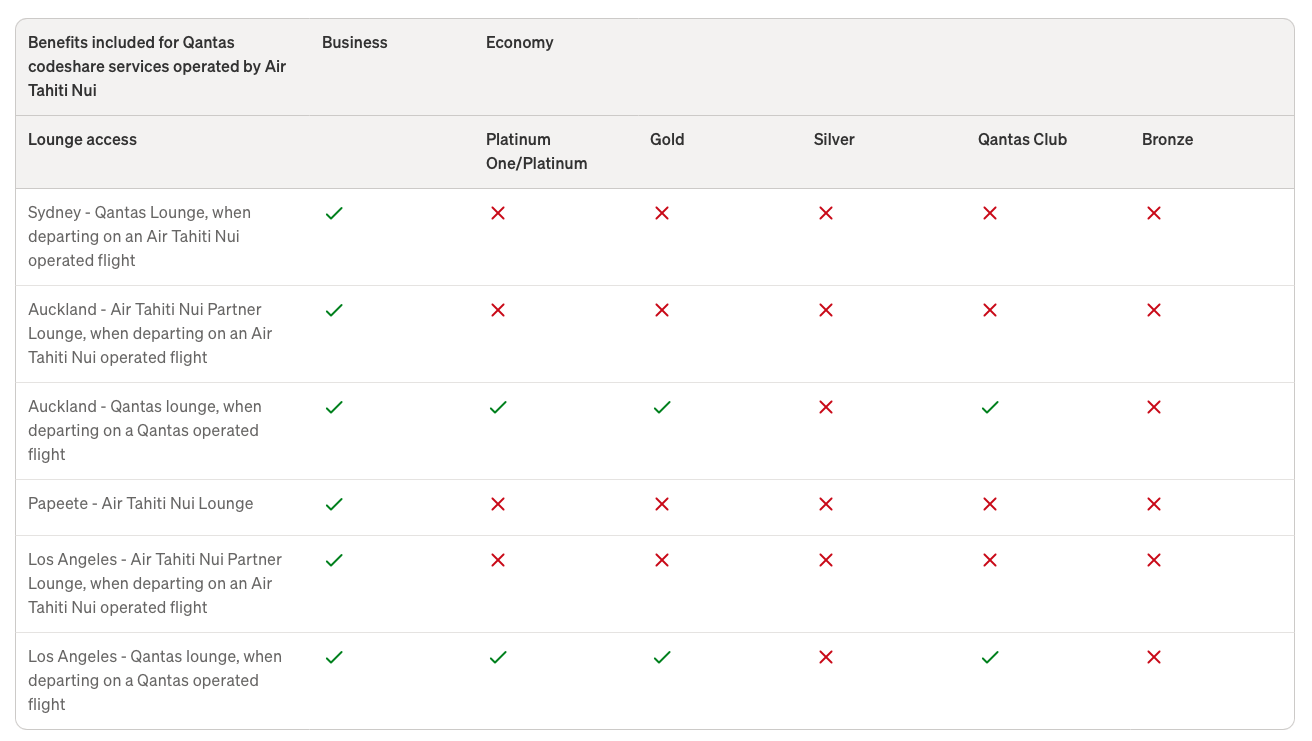Click the Business checkmark in the Papeete row
Image resolution: width=1312 pixels, height=741 pixels.
(334, 504)
